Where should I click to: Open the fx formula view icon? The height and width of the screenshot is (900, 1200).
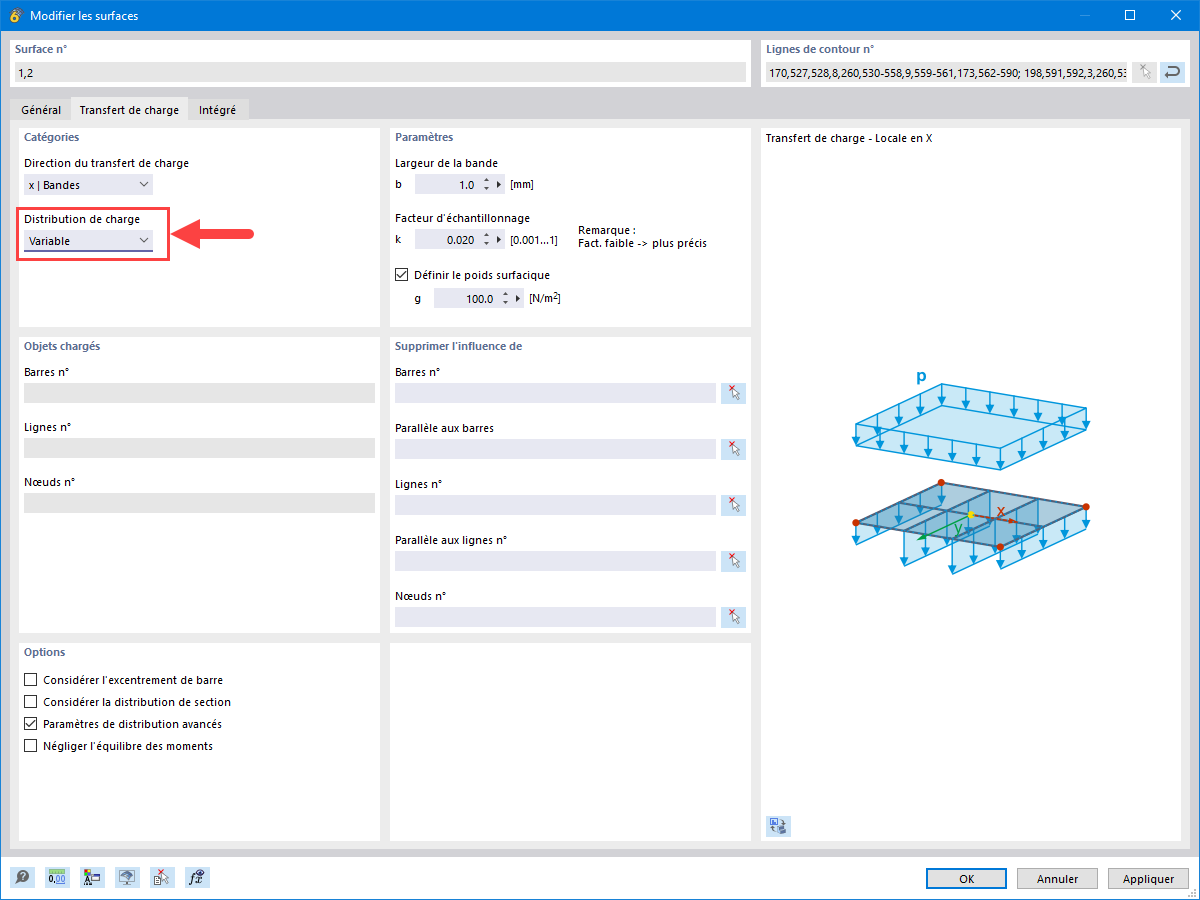point(197,878)
